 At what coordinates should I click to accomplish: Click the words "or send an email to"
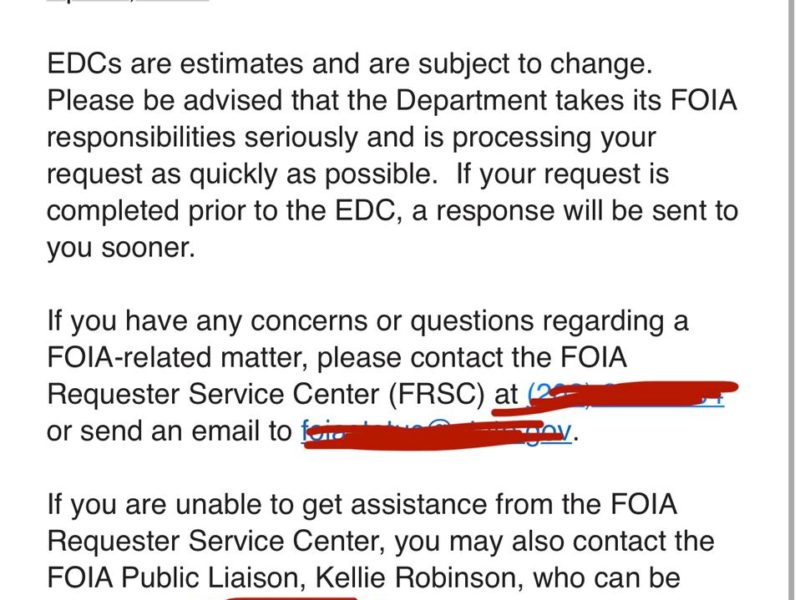click(169, 431)
